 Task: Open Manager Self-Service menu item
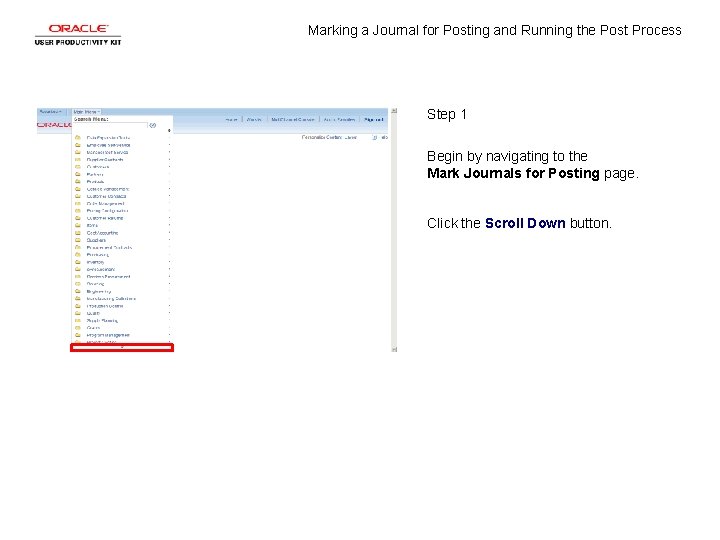[107, 152]
